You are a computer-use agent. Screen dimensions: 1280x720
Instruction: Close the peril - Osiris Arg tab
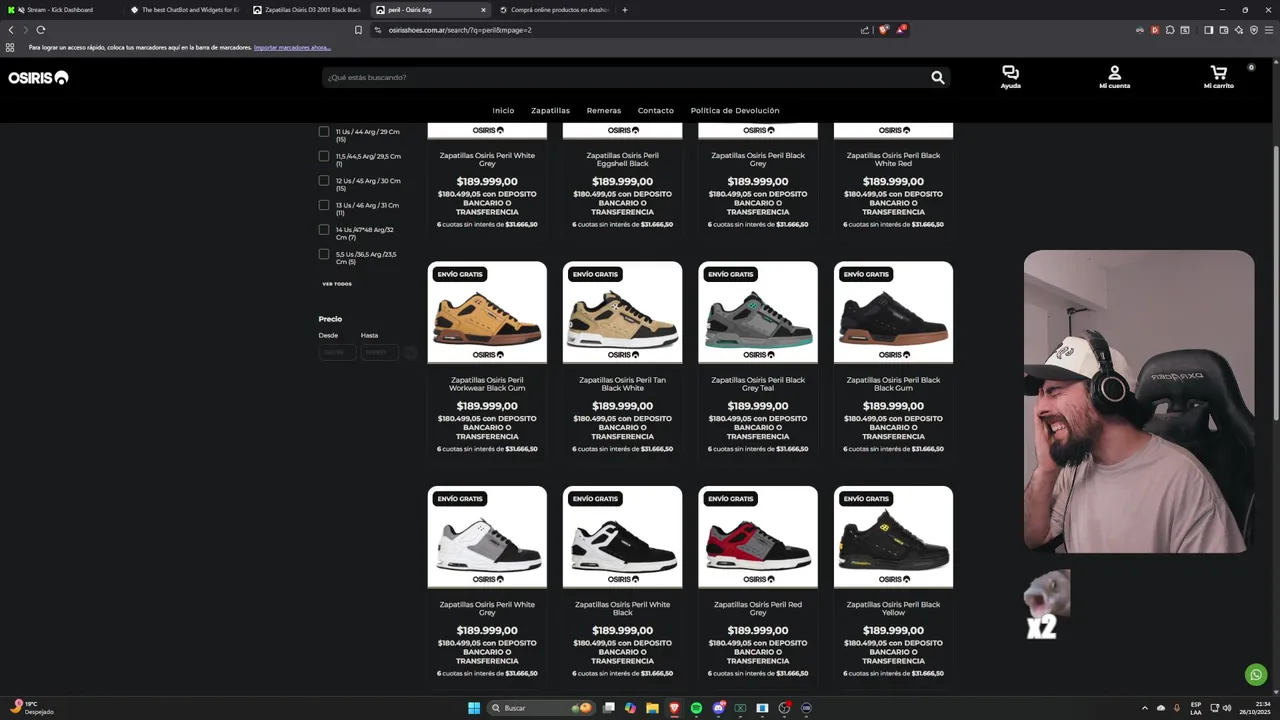483,10
